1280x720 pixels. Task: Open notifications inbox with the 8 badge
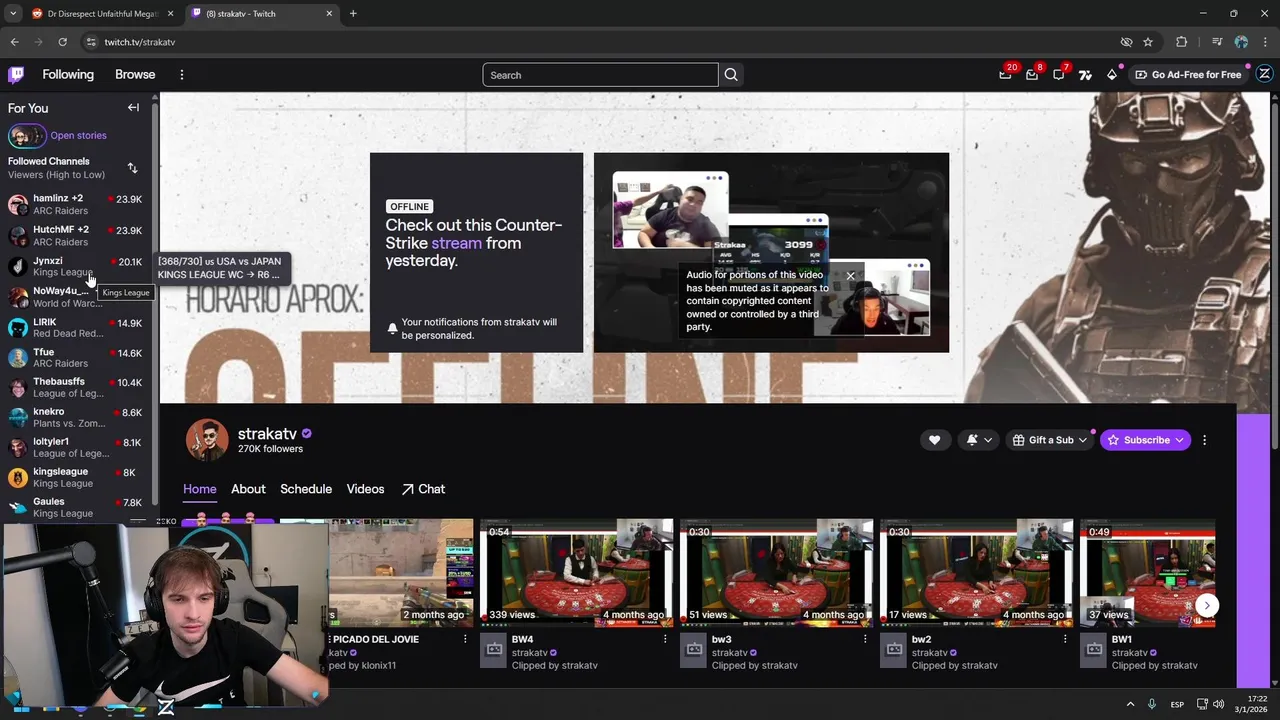pos(1032,74)
